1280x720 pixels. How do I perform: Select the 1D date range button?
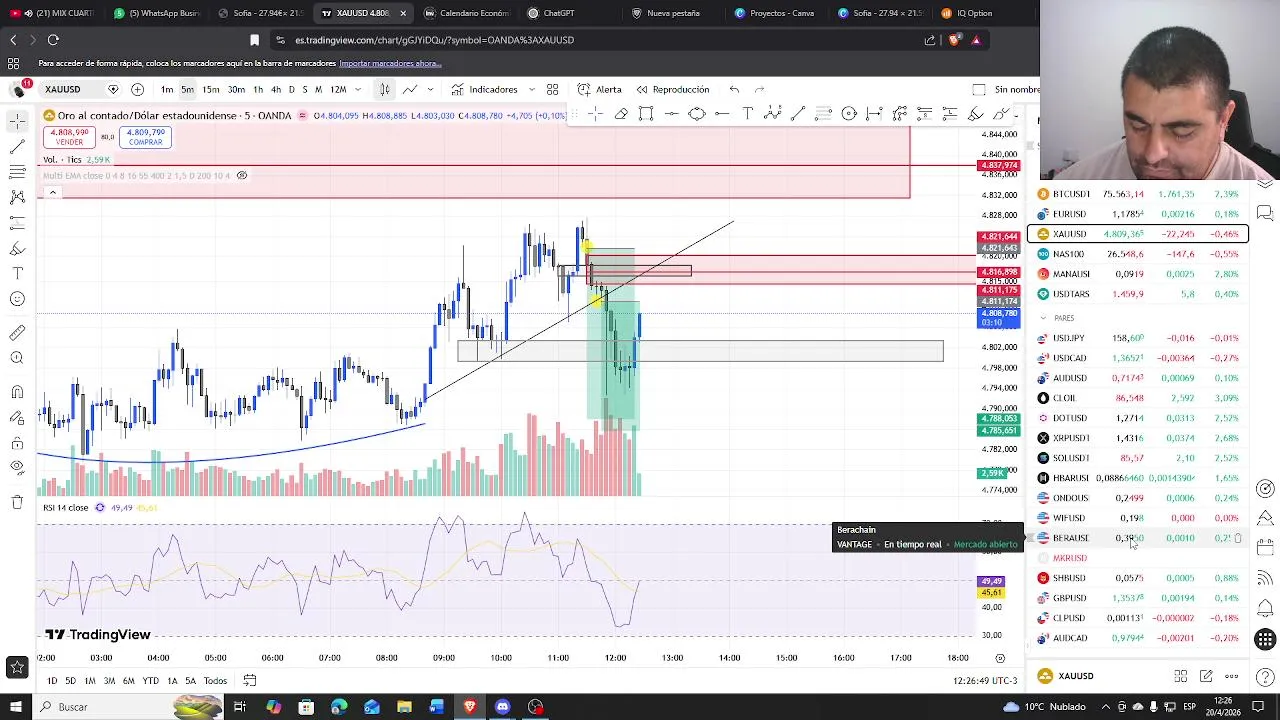pyautogui.click(x=51, y=681)
